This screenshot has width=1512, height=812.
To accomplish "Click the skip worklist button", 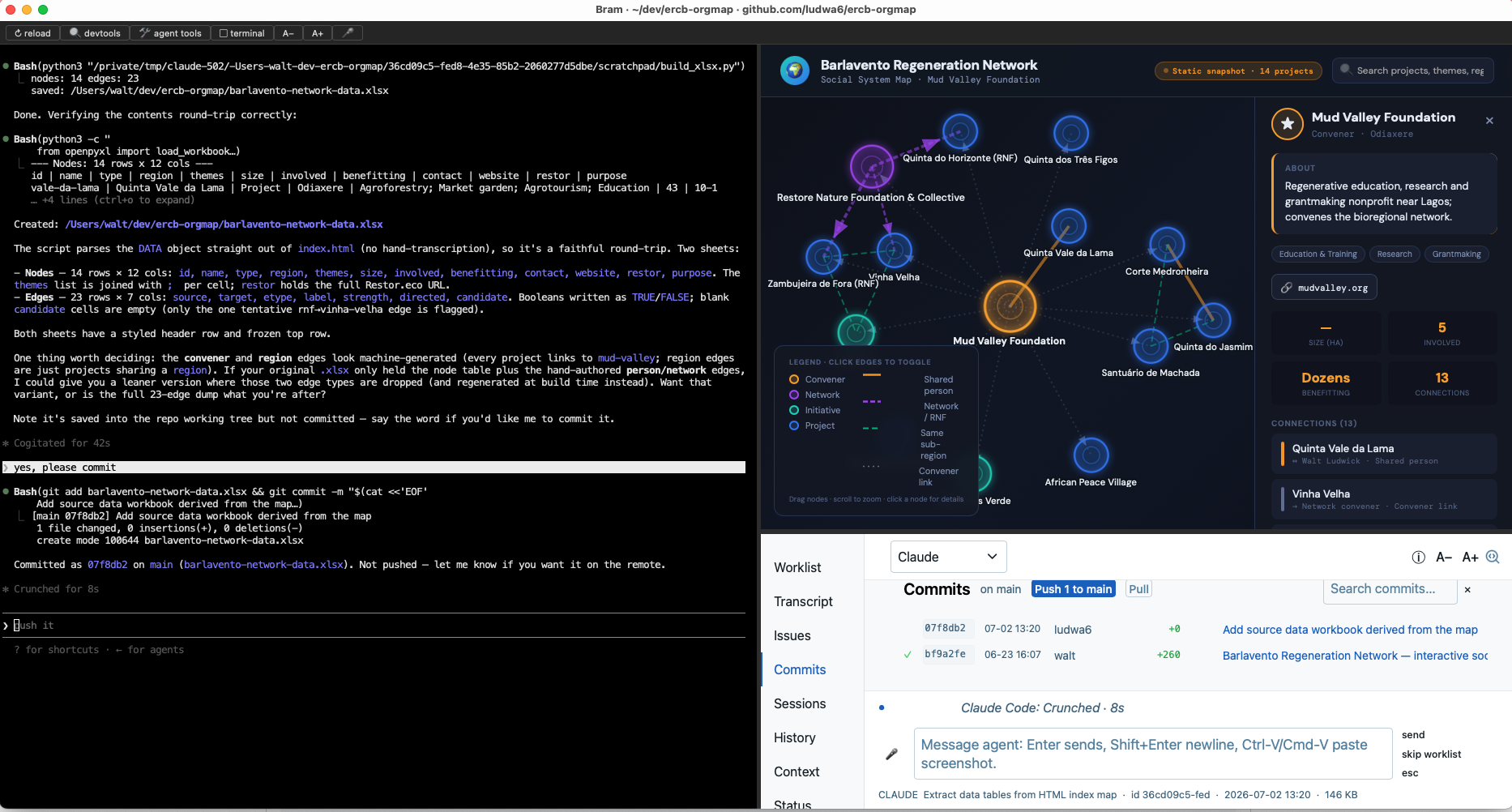I will (1431, 754).
